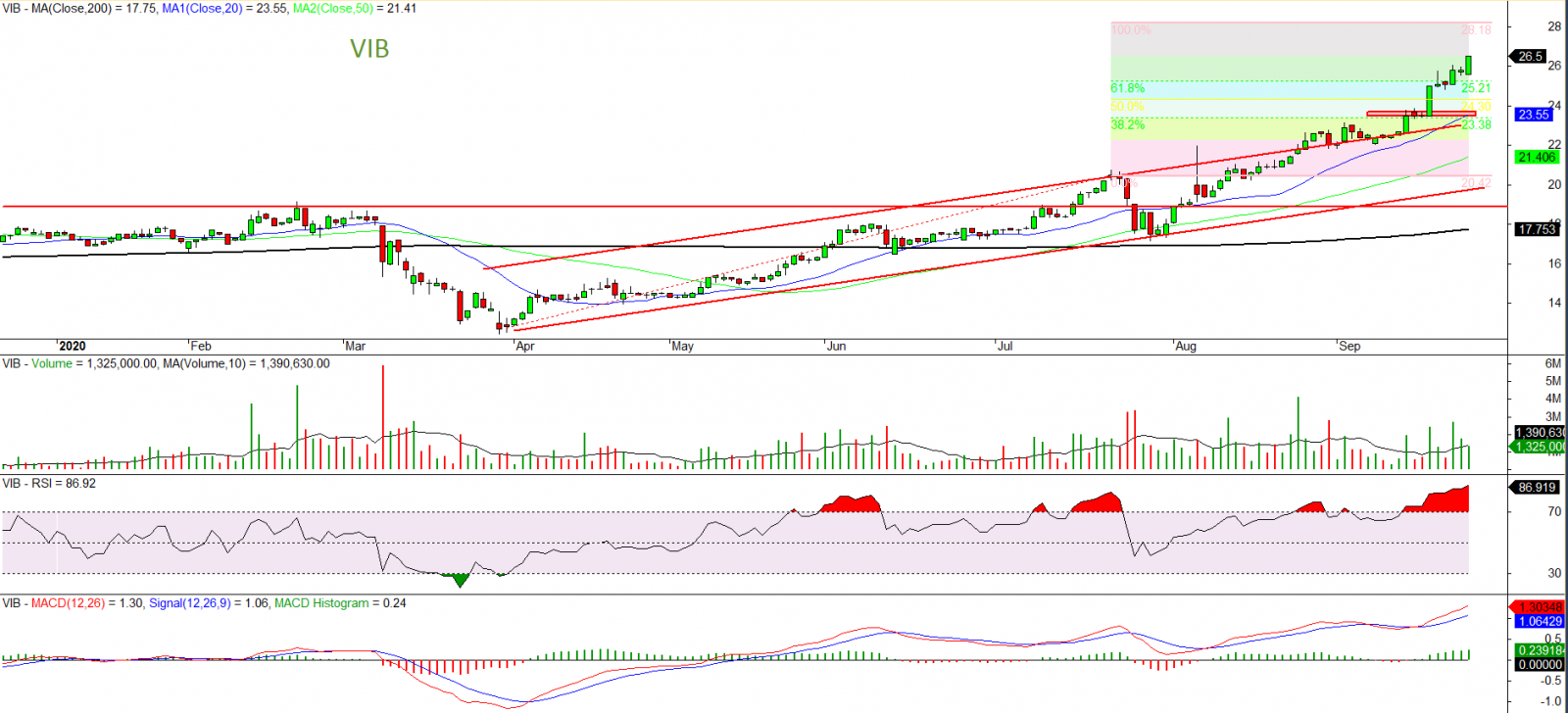This screenshot has width=1568, height=713.
Task: Click the Signal(12,26,9) = 1.06 legend
Action: click(209, 603)
